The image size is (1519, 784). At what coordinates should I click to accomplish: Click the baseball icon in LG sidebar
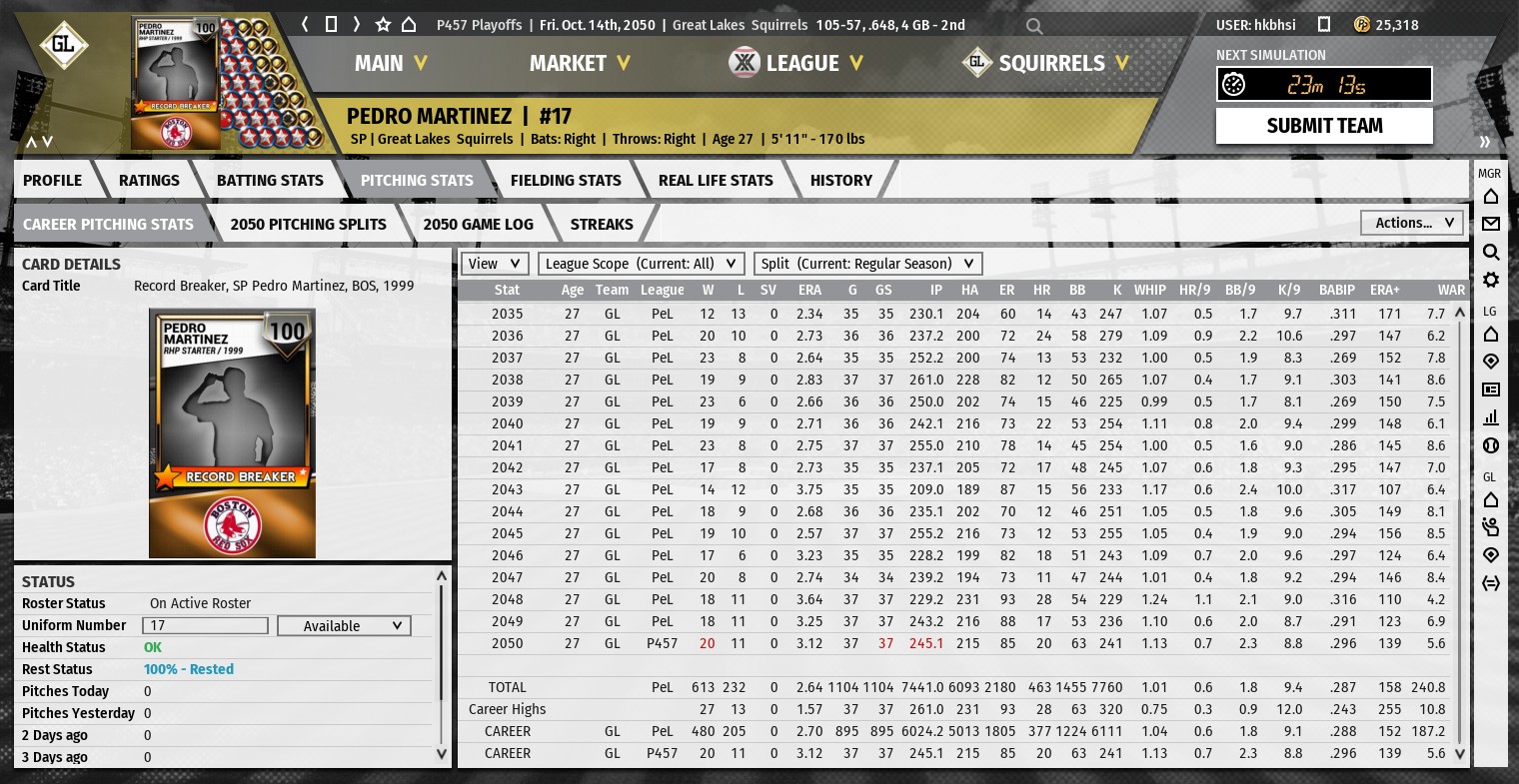click(1490, 445)
